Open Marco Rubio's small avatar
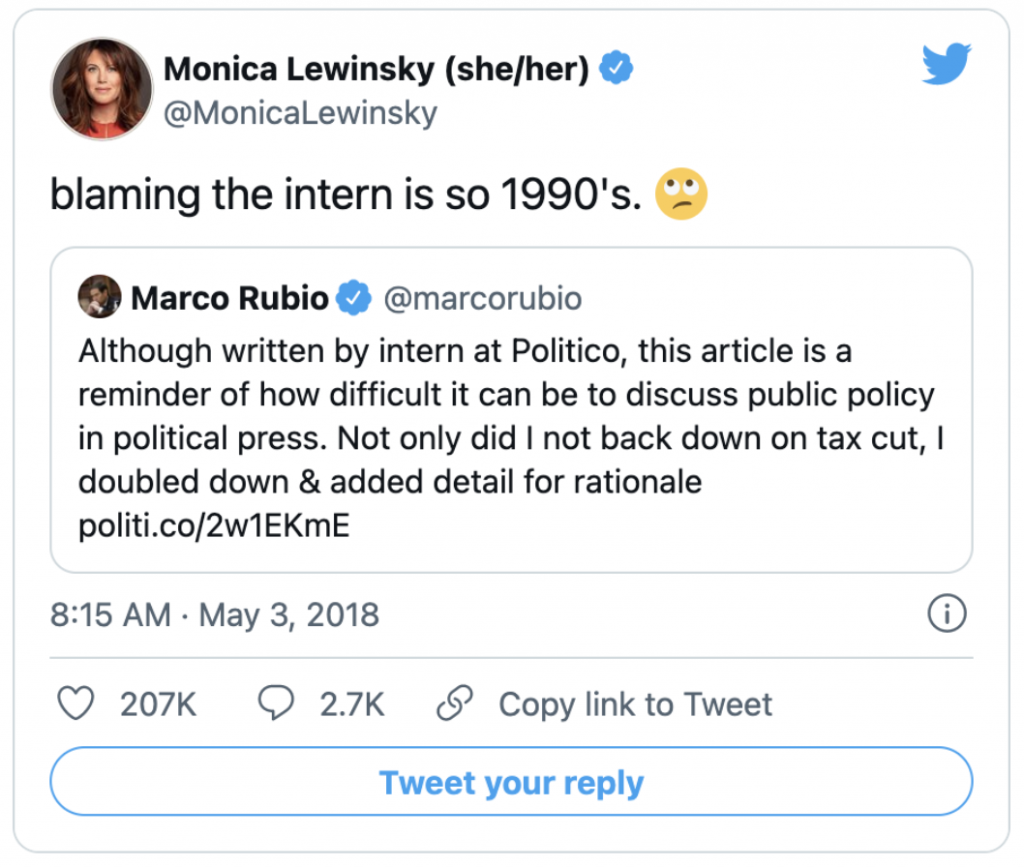 99,297
